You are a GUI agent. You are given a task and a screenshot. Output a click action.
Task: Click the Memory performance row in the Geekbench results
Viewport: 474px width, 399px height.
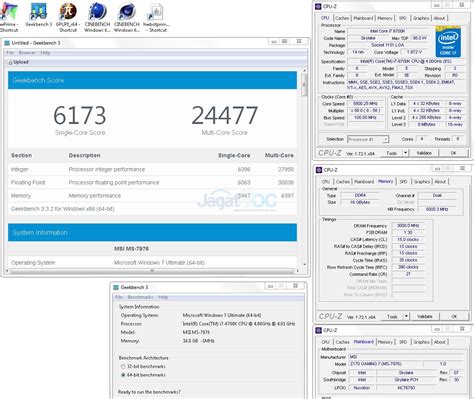(x=152, y=196)
